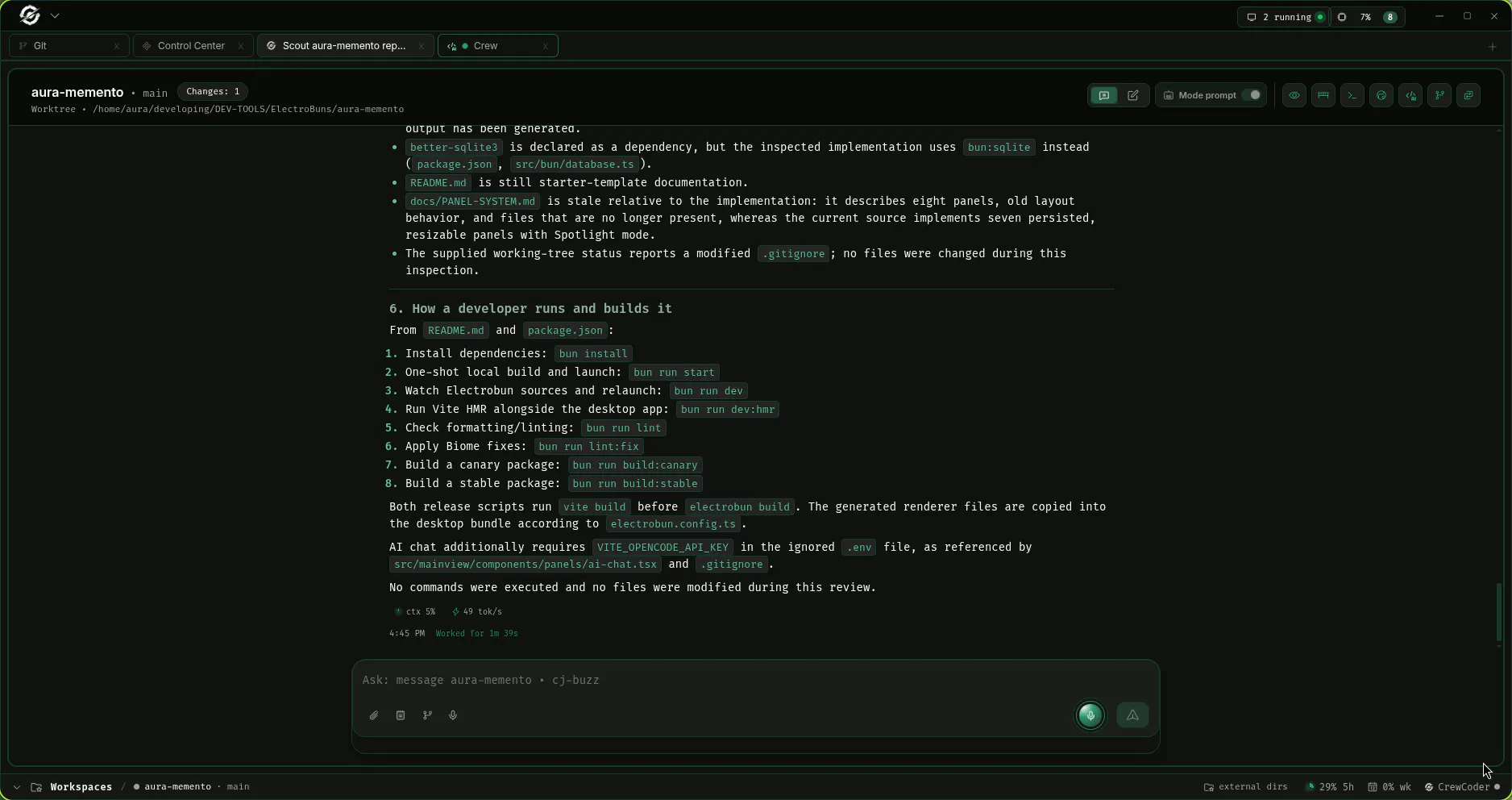1512x800 pixels.
Task: Select aura-memento · main in status bar
Action: tap(192, 787)
